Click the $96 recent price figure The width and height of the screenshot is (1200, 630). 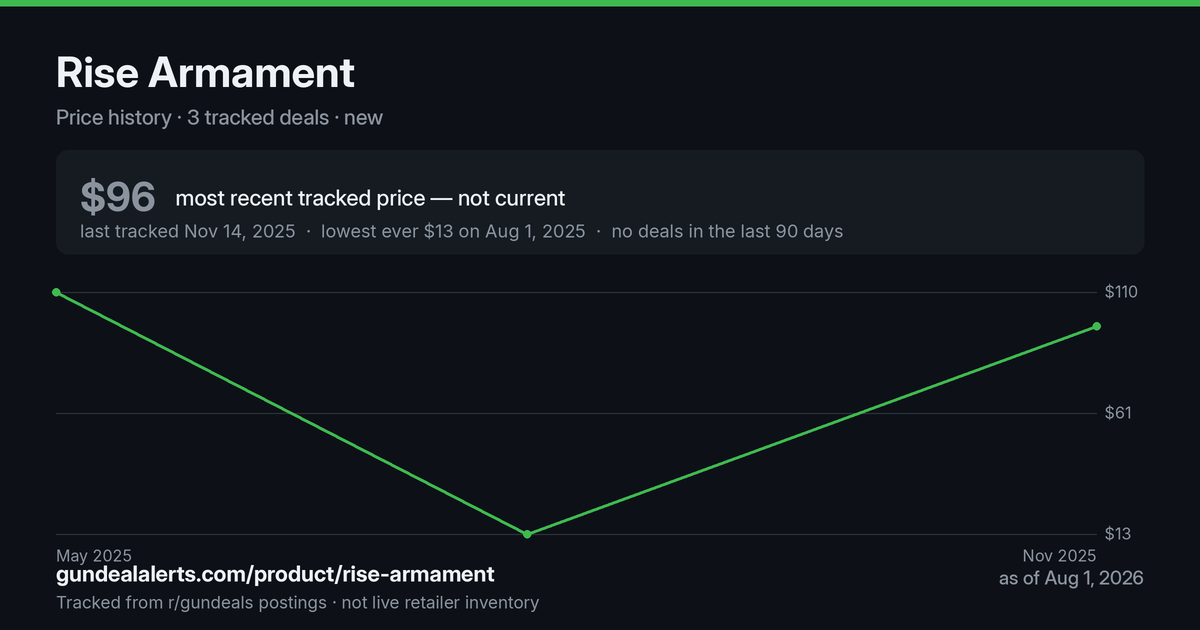click(x=118, y=198)
